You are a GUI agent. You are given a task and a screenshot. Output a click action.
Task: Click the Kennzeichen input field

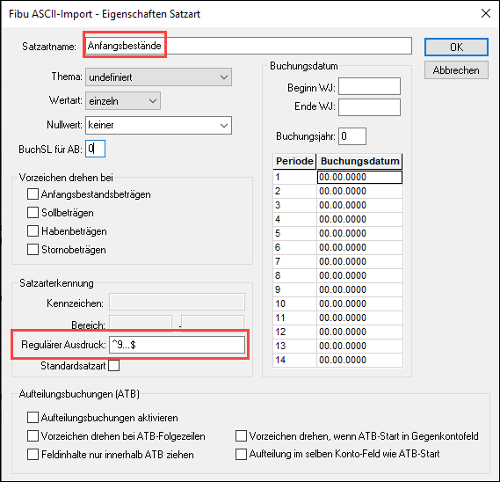[x=177, y=302]
